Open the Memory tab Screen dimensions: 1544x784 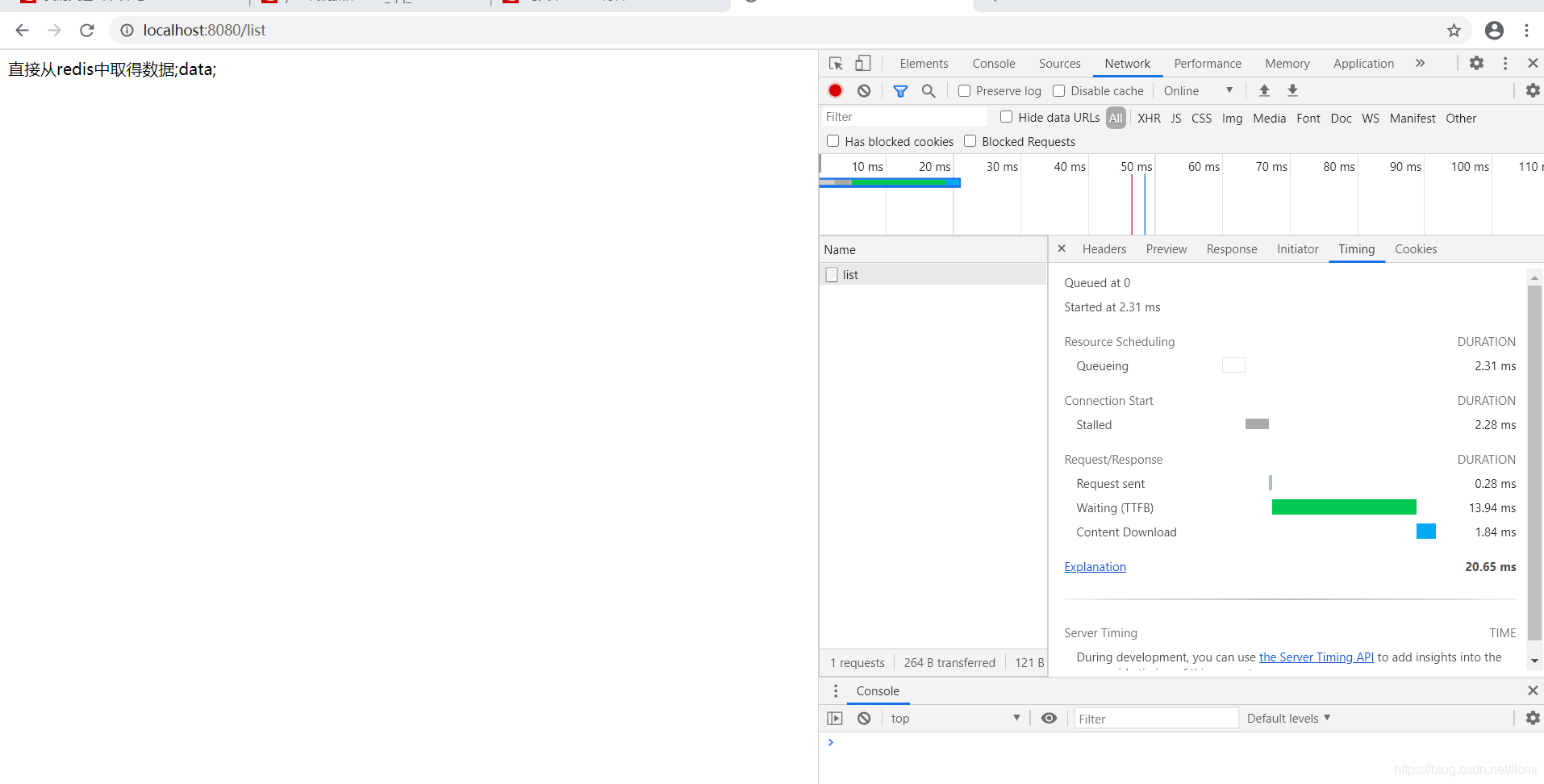click(x=1287, y=64)
